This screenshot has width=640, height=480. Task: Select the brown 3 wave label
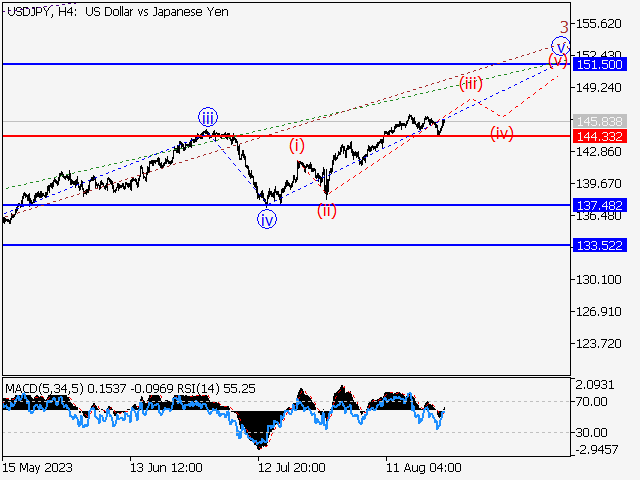click(x=564, y=28)
